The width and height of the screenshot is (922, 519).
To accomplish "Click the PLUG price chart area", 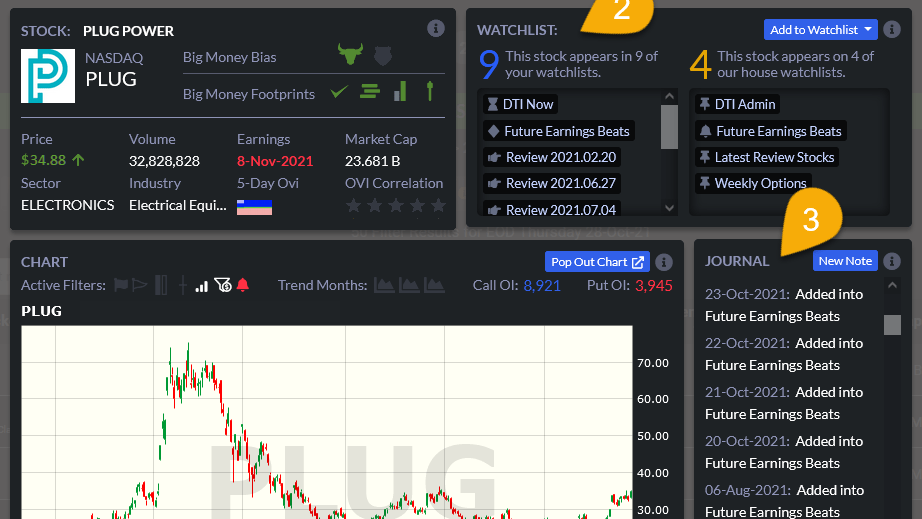I will pos(327,422).
